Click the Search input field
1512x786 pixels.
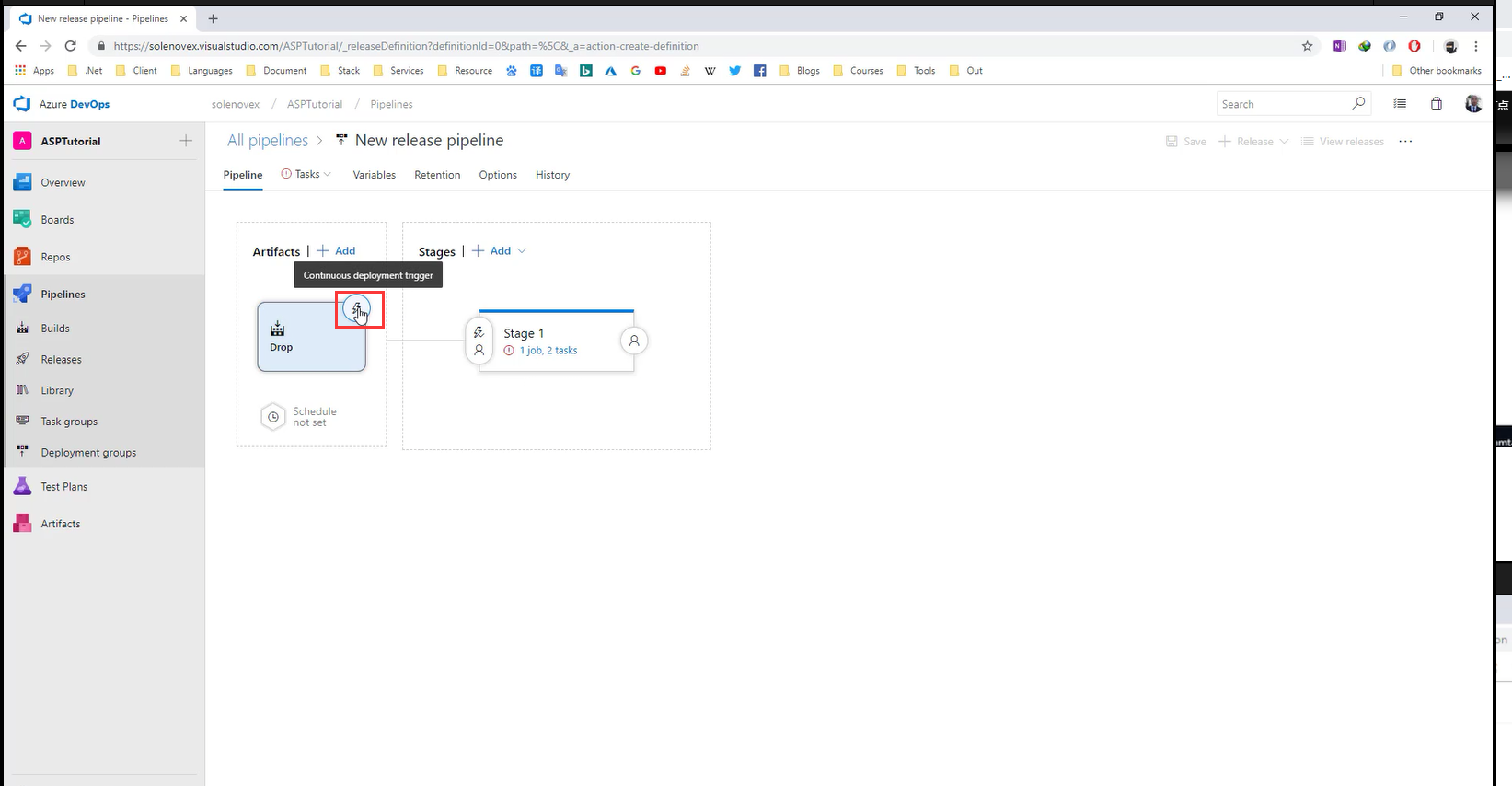point(1283,104)
